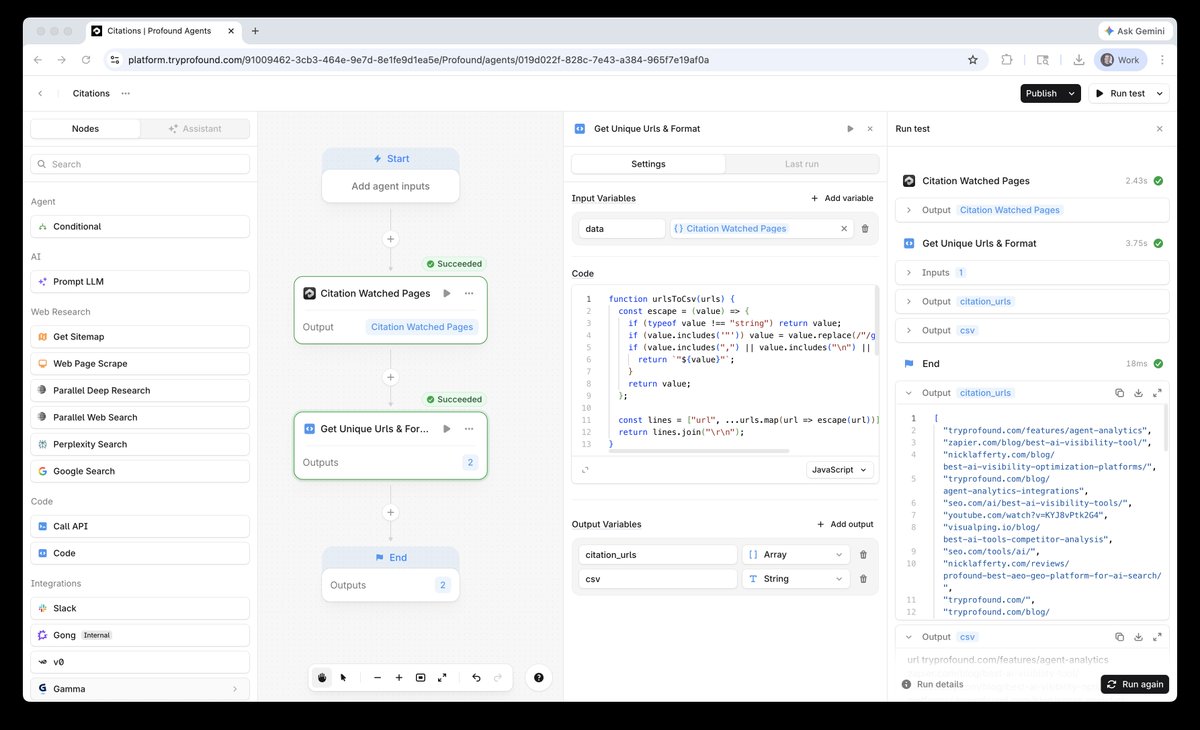This screenshot has width=1200, height=730.
Task: Run the Get Unique Urls canvas node
Action: click(x=447, y=429)
